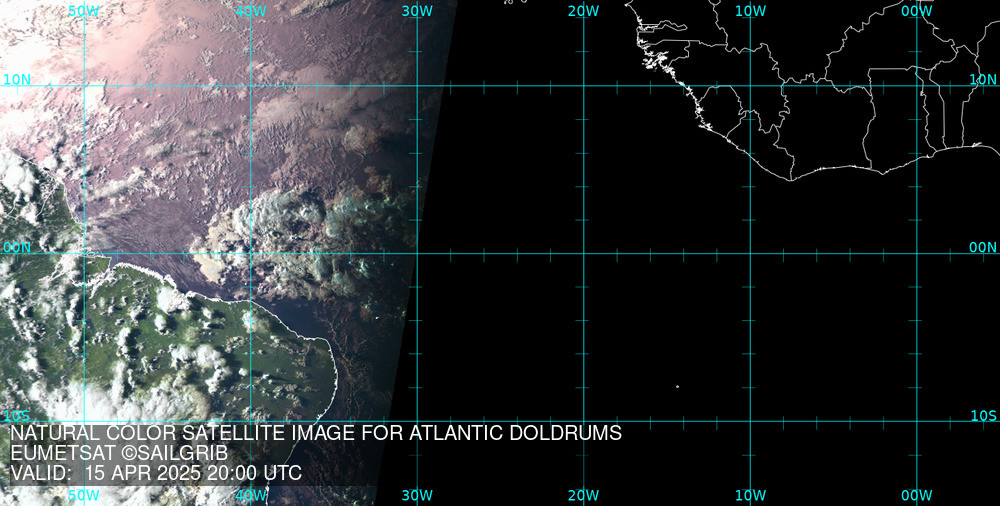Click the "NATURAL COLOR SATELLITE IMAGE FOR ATLANTIC DOLDRUMS" title
This screenshot has height=506, width=1000.
coord(316,433)
